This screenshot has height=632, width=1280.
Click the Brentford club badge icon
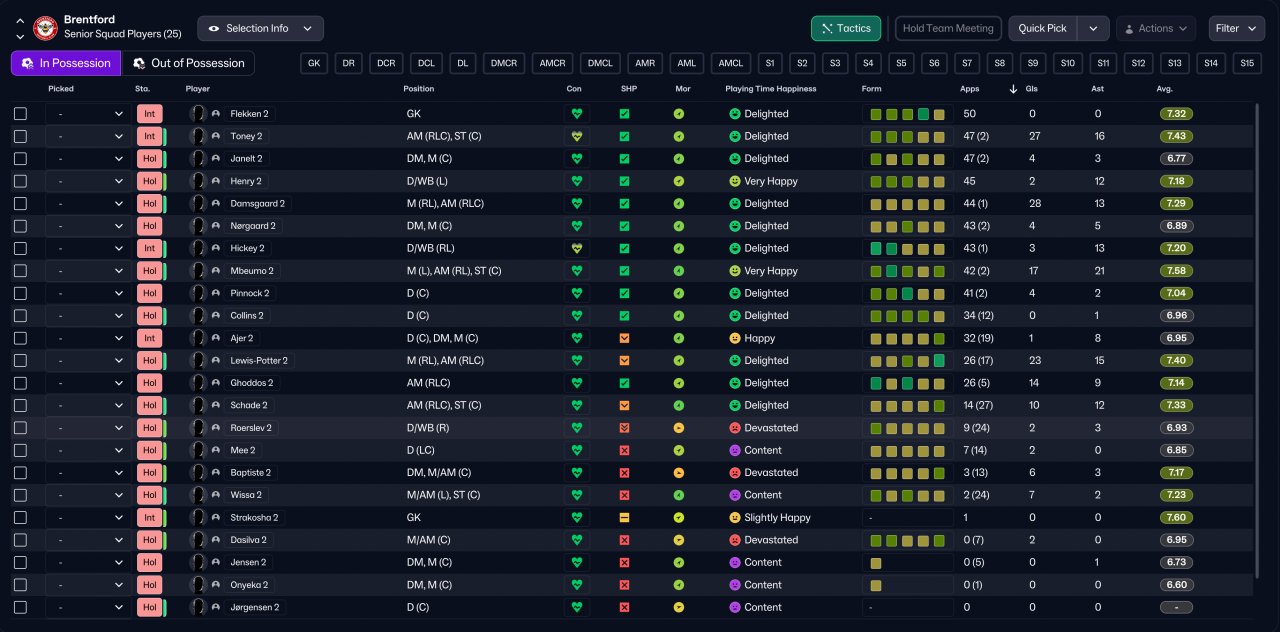[x=46, y=28]
